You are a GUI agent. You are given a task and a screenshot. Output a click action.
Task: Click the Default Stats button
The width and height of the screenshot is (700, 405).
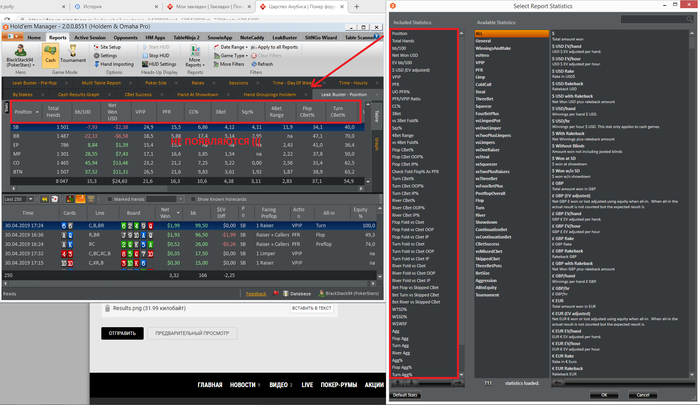pyautogui.click(x=405, y=395)
